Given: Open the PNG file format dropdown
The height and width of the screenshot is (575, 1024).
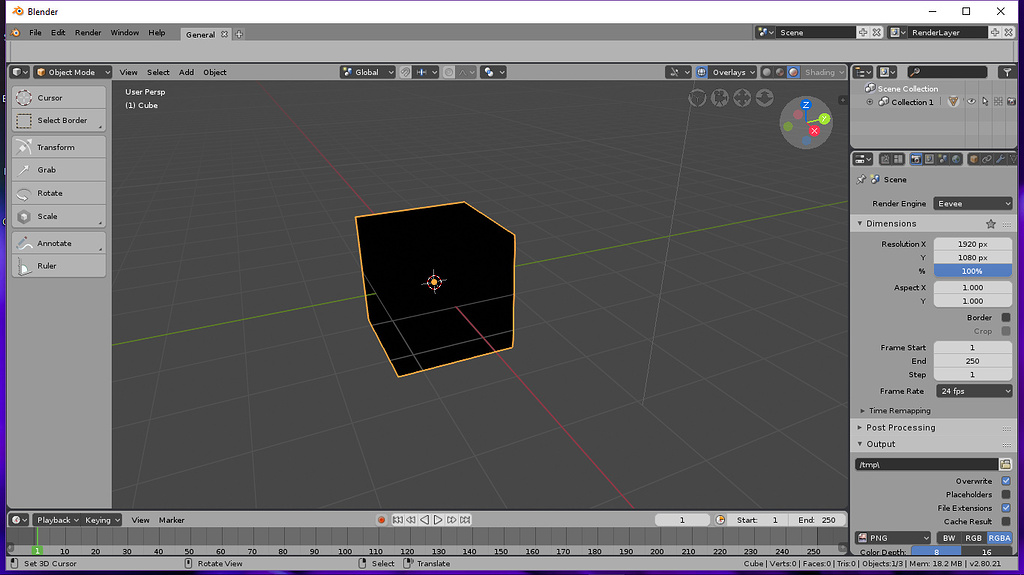Looking at the screenshot, I should click(x=893, y=538).
